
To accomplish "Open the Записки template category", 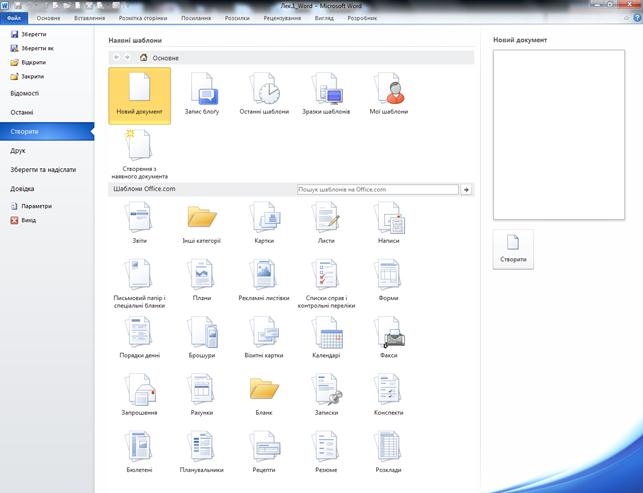I will (x=326, y=395).
